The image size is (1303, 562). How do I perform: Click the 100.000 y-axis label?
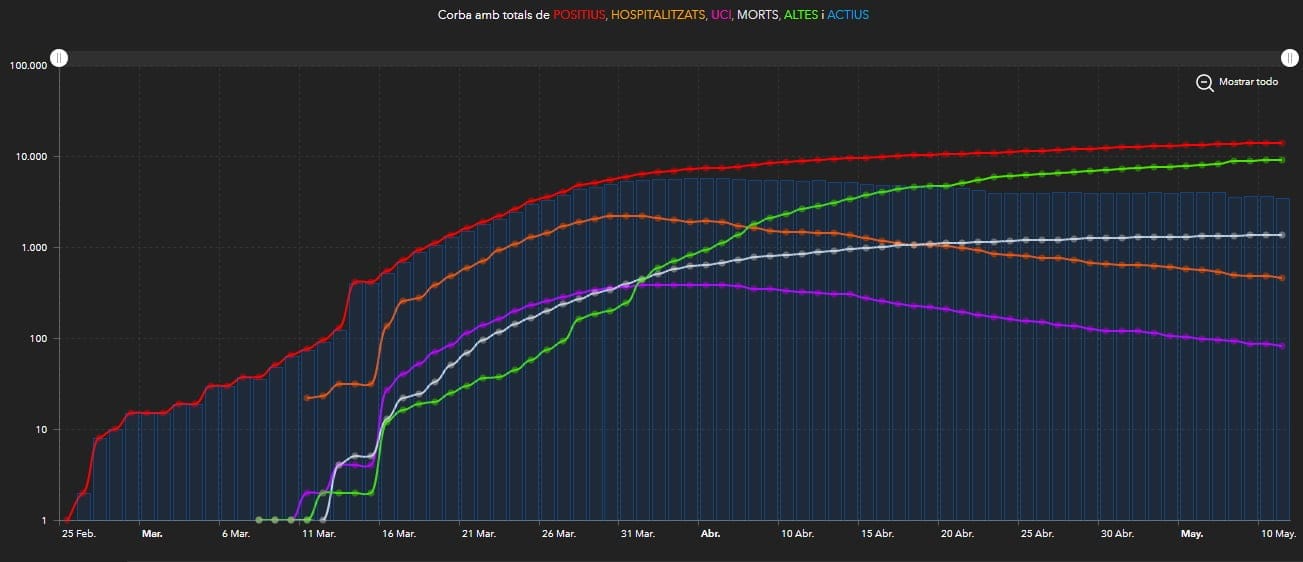pyautogui.click(x=28, y=66)
